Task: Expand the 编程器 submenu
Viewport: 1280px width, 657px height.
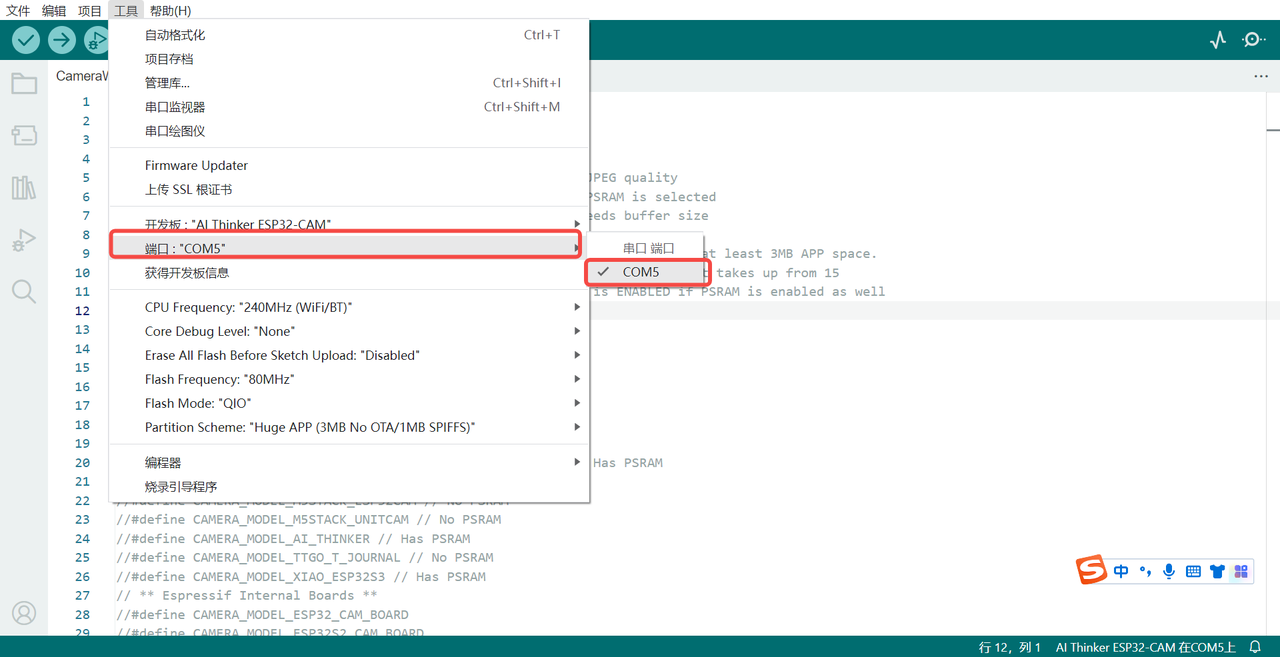Action: coord(349,462)
